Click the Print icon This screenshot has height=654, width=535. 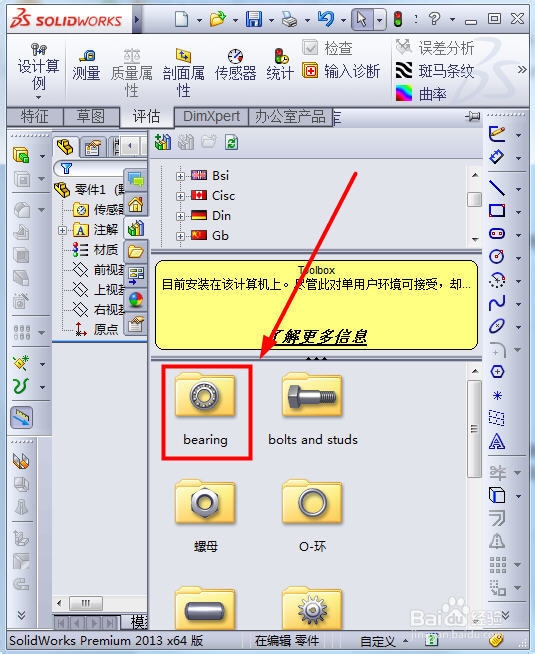(x=289, y=19)
